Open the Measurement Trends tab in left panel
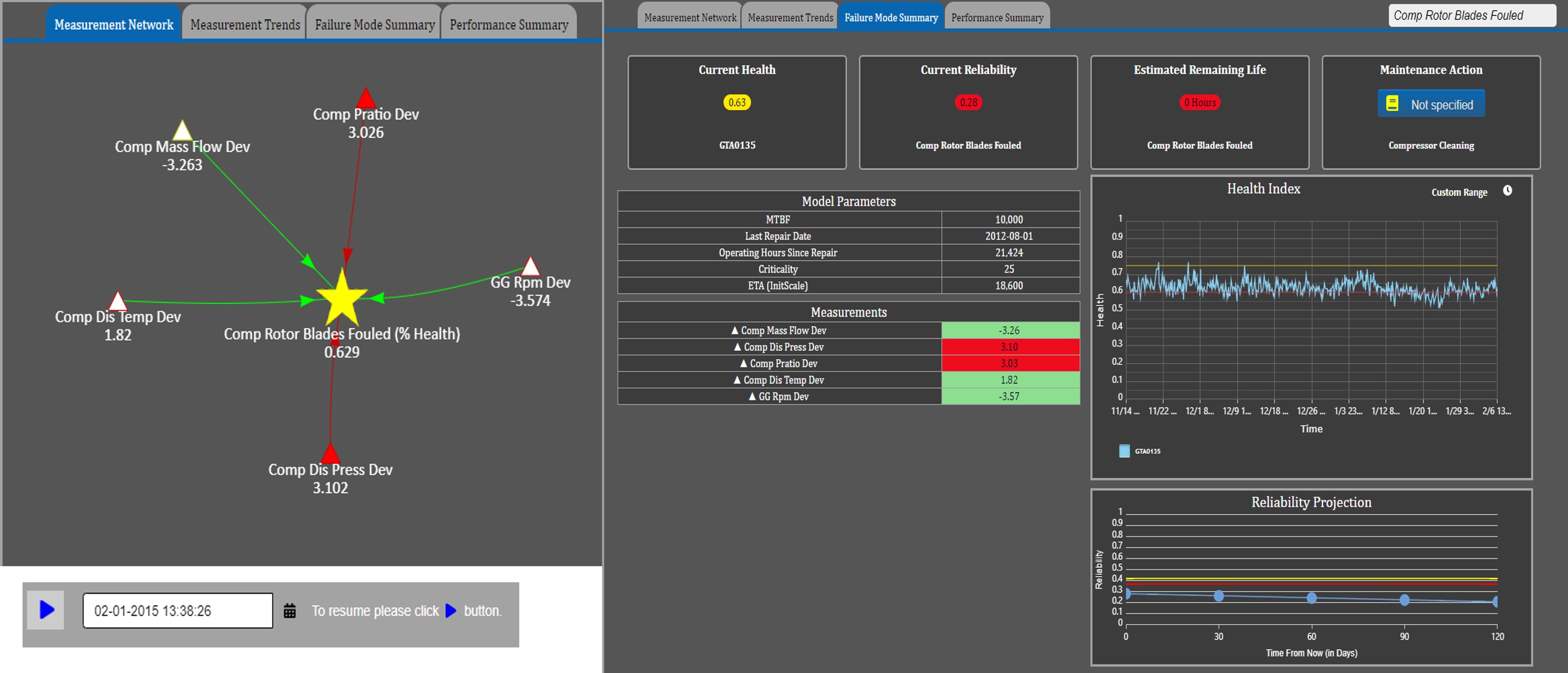The width and height of the screenshot is (1568, 673). [245, 25]
